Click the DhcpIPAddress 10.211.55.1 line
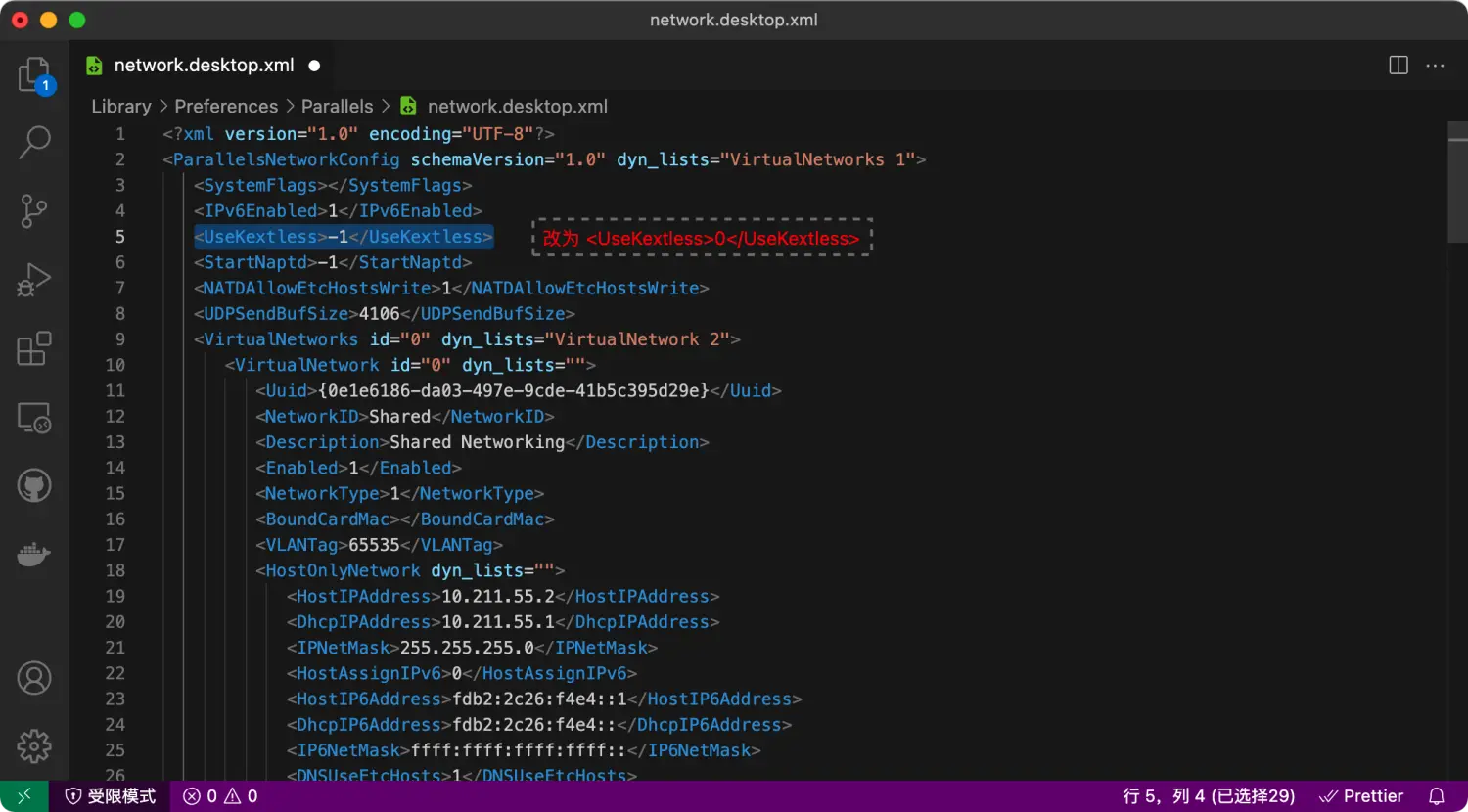 503,621
